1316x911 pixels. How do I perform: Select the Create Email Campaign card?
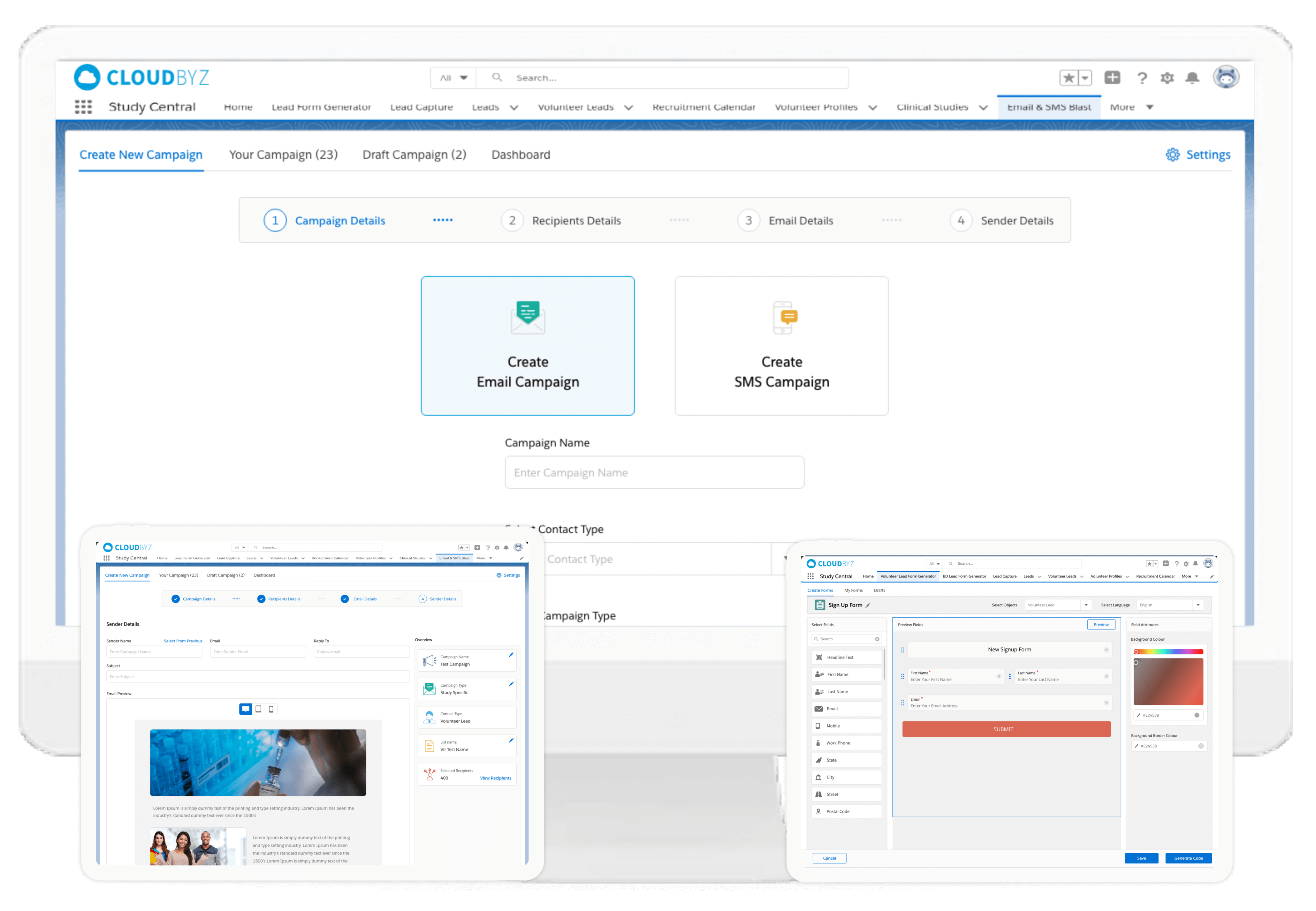(x=528, y=345)
